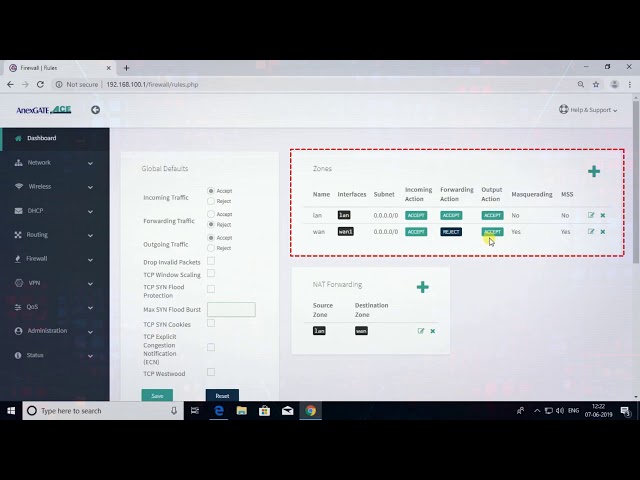This screenshot has width=640, height=480.
Task: Open the Chrome three-dot menu
Action: click(x=630, y=84)
